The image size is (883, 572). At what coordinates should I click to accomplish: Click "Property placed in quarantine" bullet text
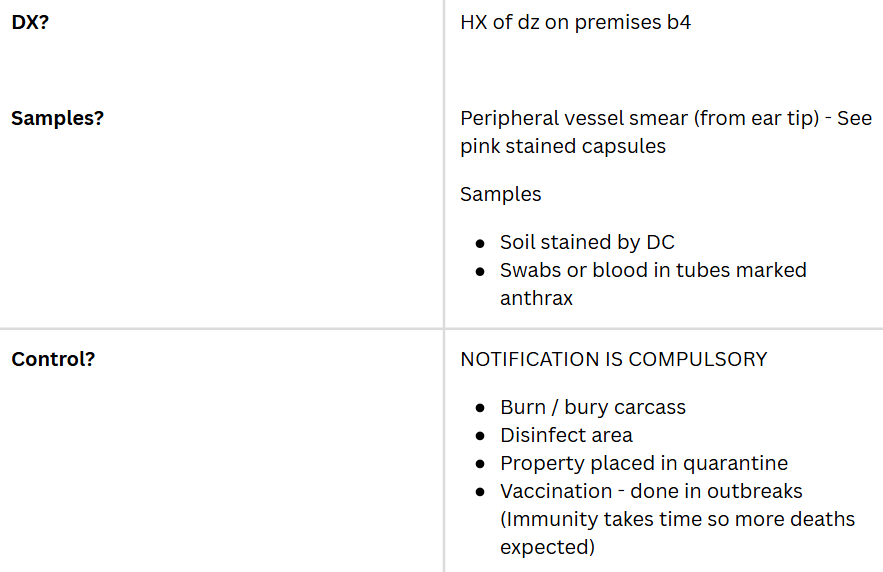(644, 463)
